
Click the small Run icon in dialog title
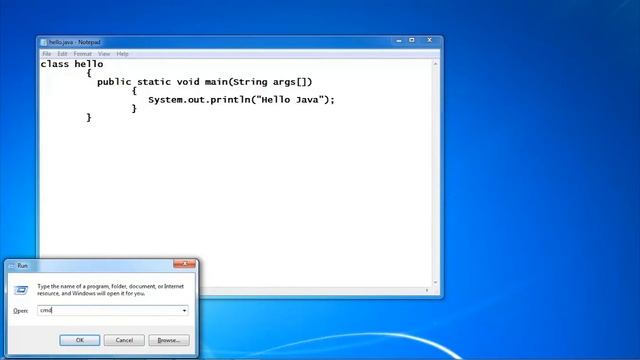tap(12, 266)
